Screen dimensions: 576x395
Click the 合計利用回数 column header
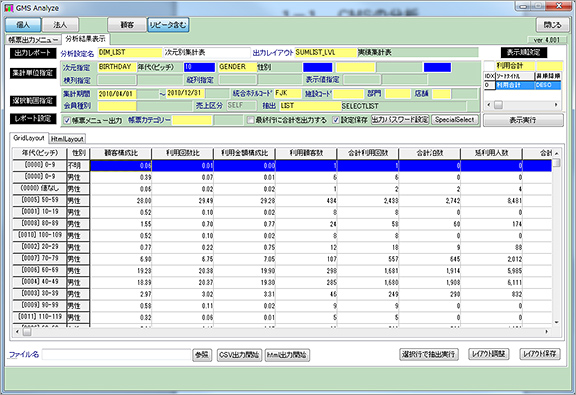(x=368, y=153)
